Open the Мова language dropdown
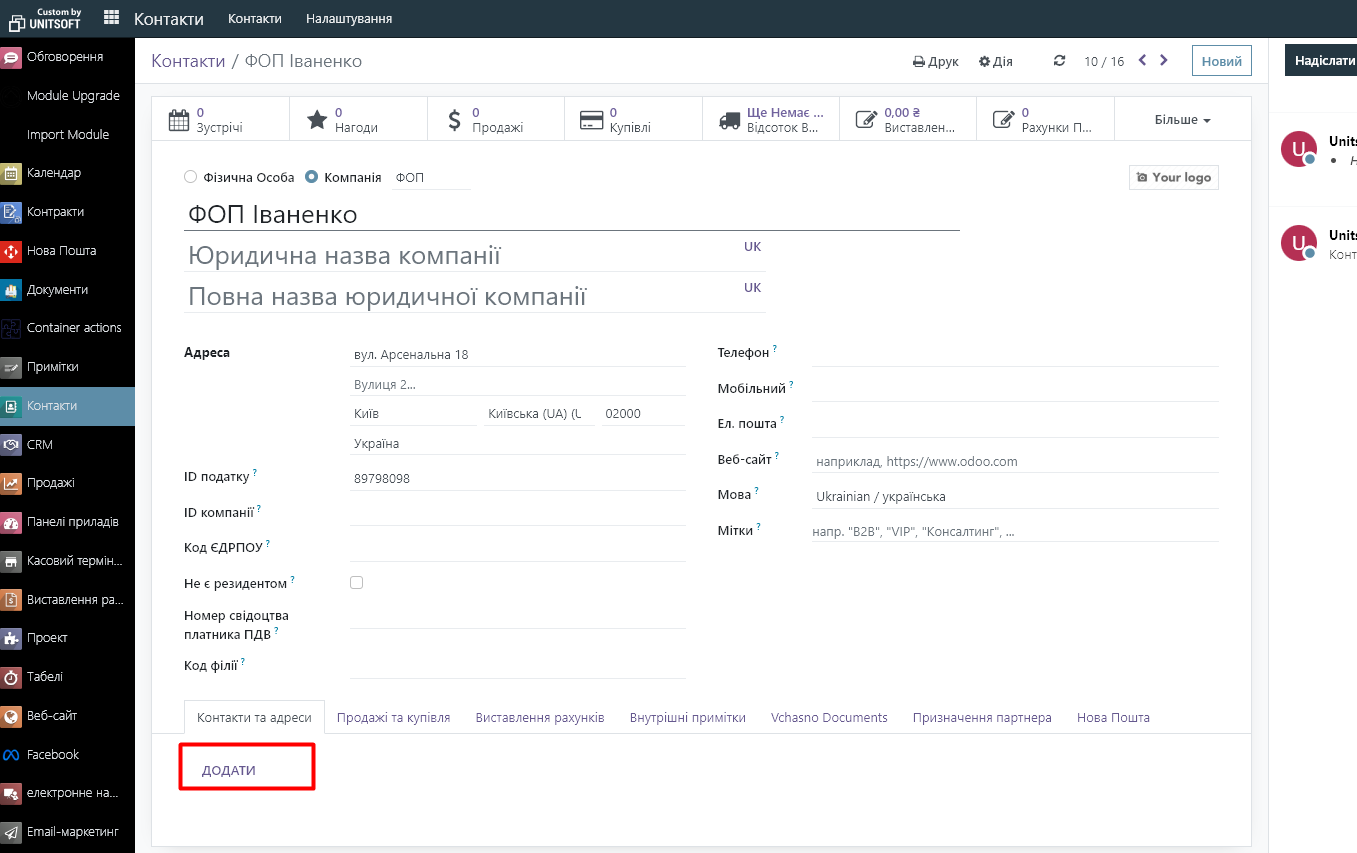The width and height of the screenshot is (1357, 853). point(1014,496)
